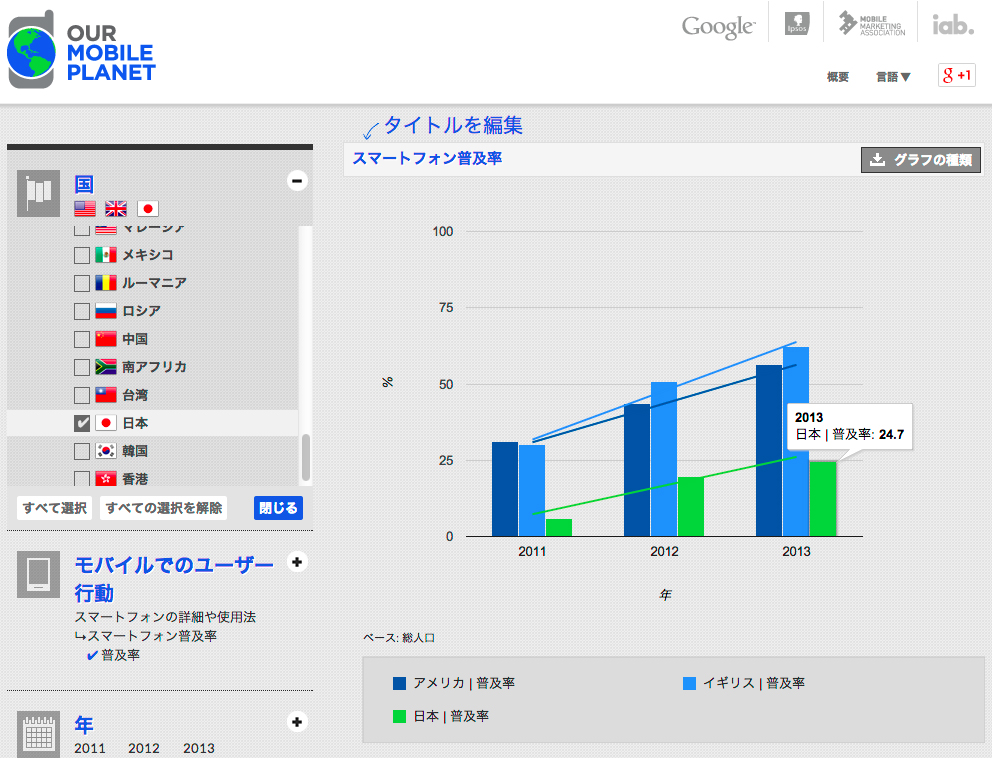Click the Mobile Marketing Association logo

click(871, 24)
